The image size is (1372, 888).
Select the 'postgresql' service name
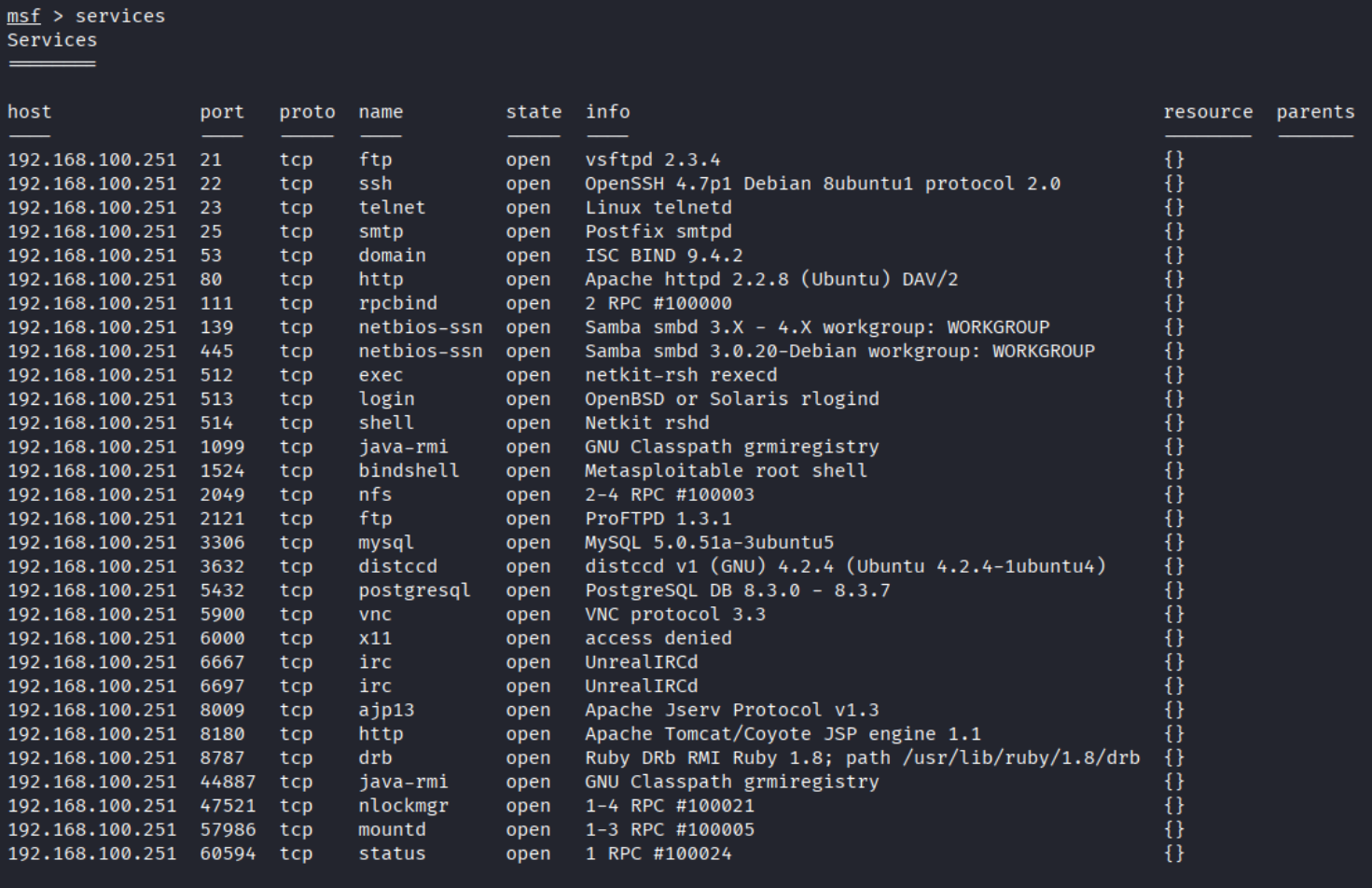tap(414, 590)
